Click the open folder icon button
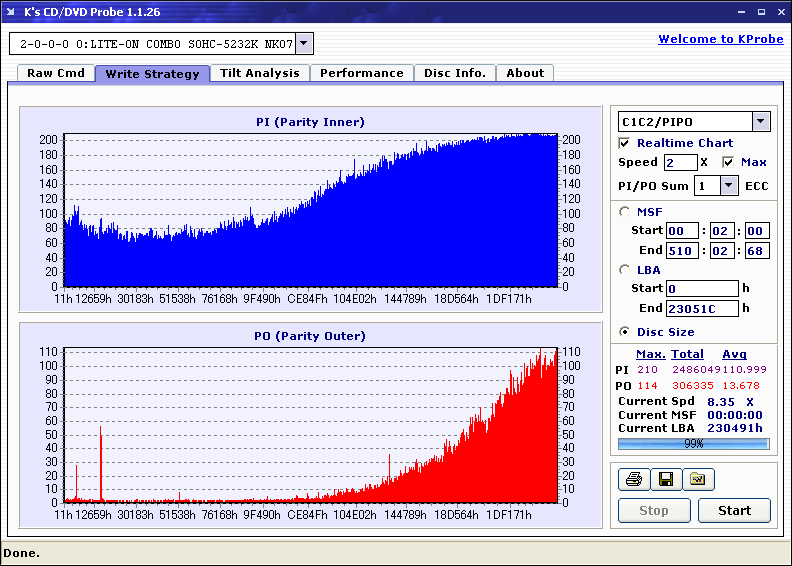The height and width of the screenshot is (566, 792). (698, 479)
